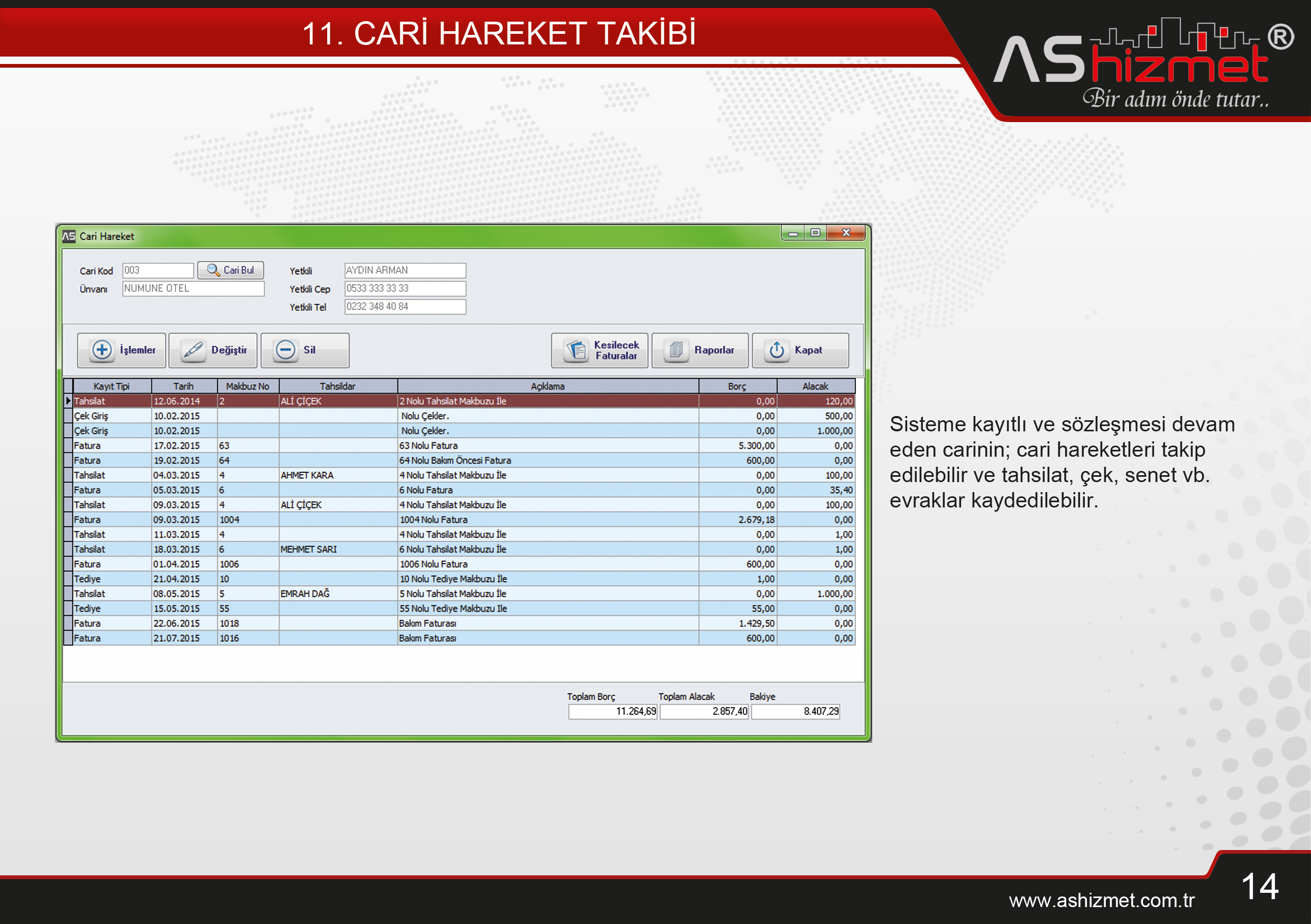Sort by Kayıt Tipi column header
Image resolution: width=1311 pixels, height=924 pixels.
[x=112, y=386]
